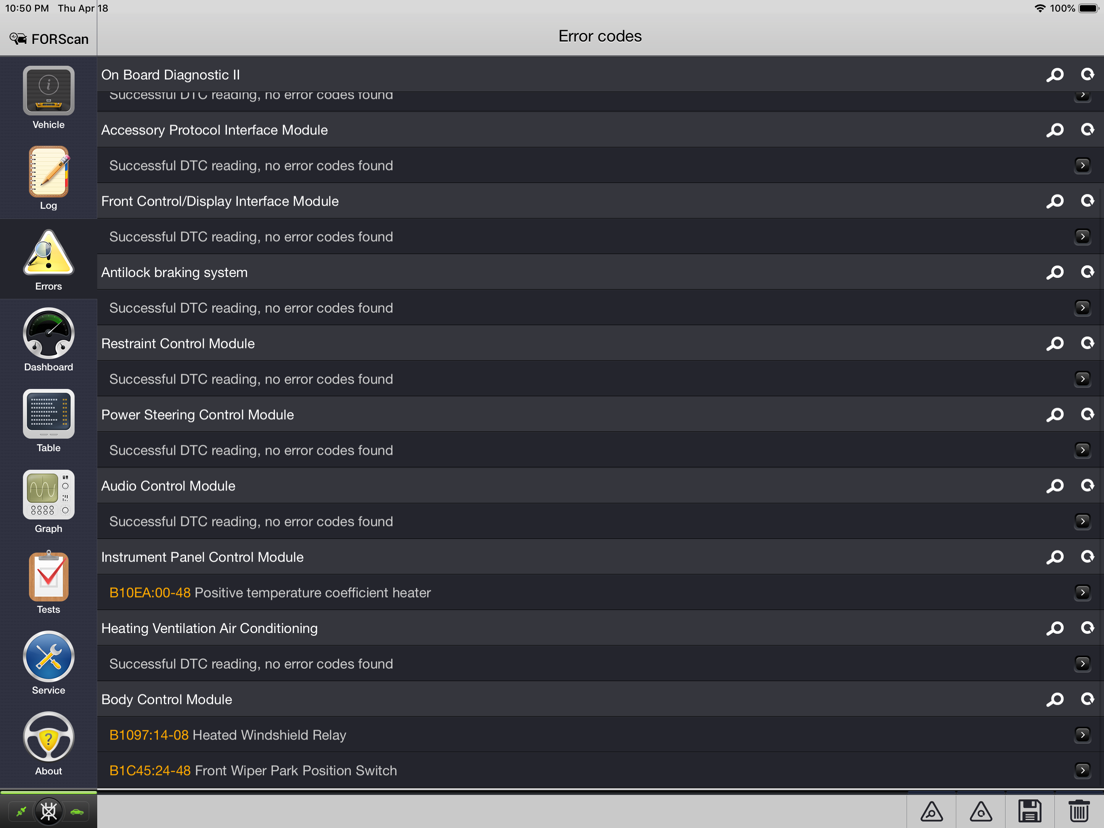Search Power Steering Control Module
Image resolution: width=1104 pixels, height=828 pixels.
pyautogui.click(x=1055, y=415)
